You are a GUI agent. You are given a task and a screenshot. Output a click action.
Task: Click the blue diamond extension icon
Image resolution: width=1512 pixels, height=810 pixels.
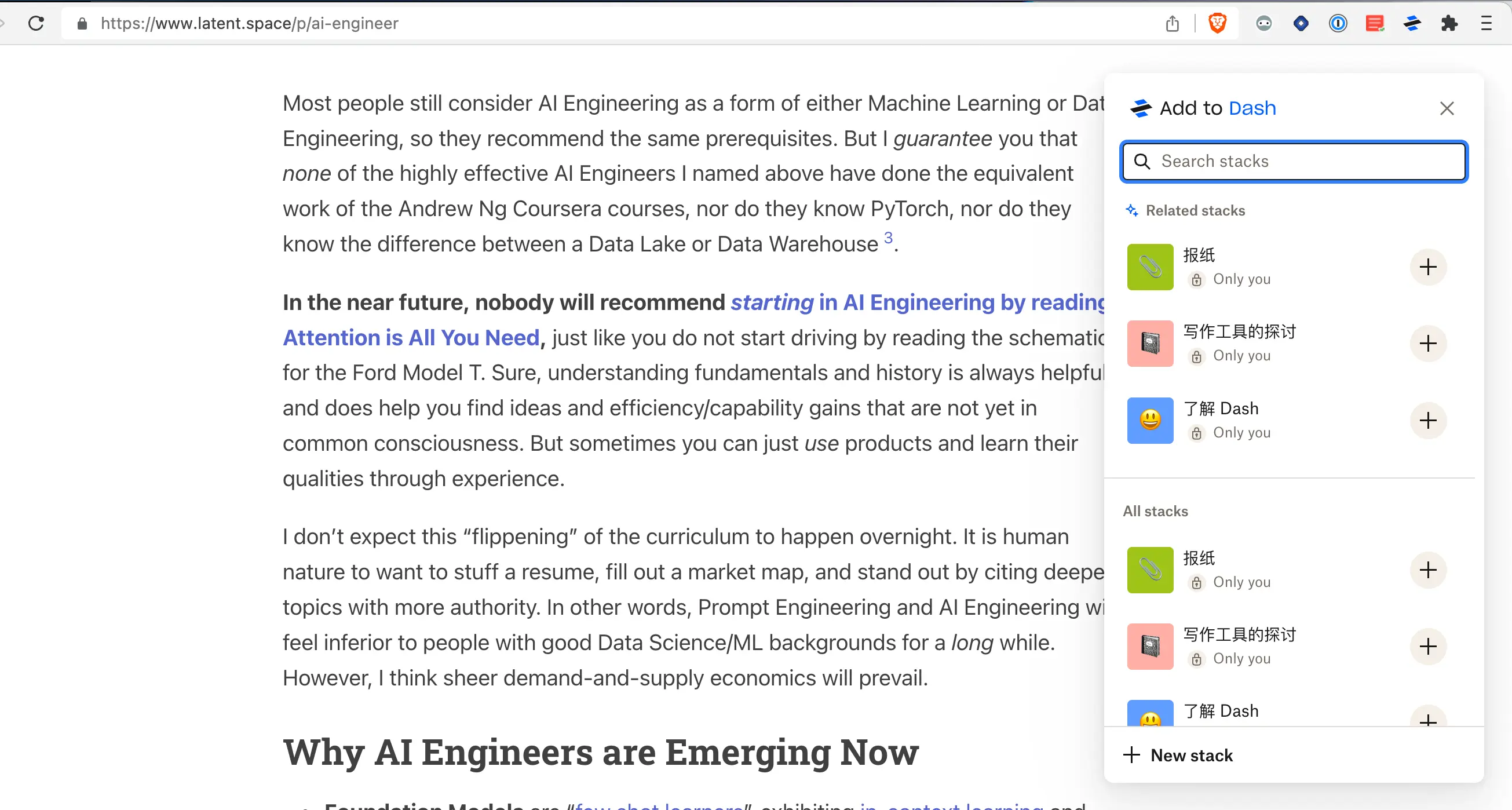[1301, 24]
